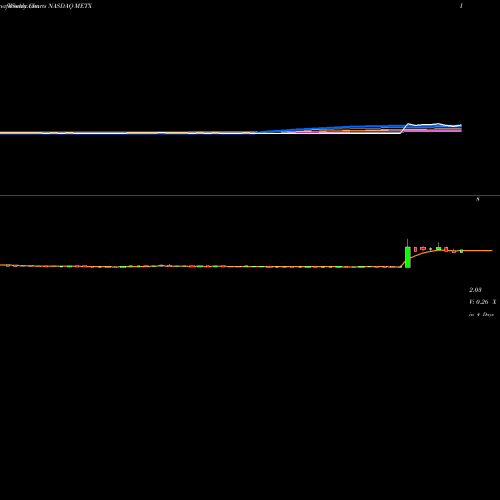Click the axis label 1 at upper right
This screenshot has height=500, width=500.
coord(461,6)
